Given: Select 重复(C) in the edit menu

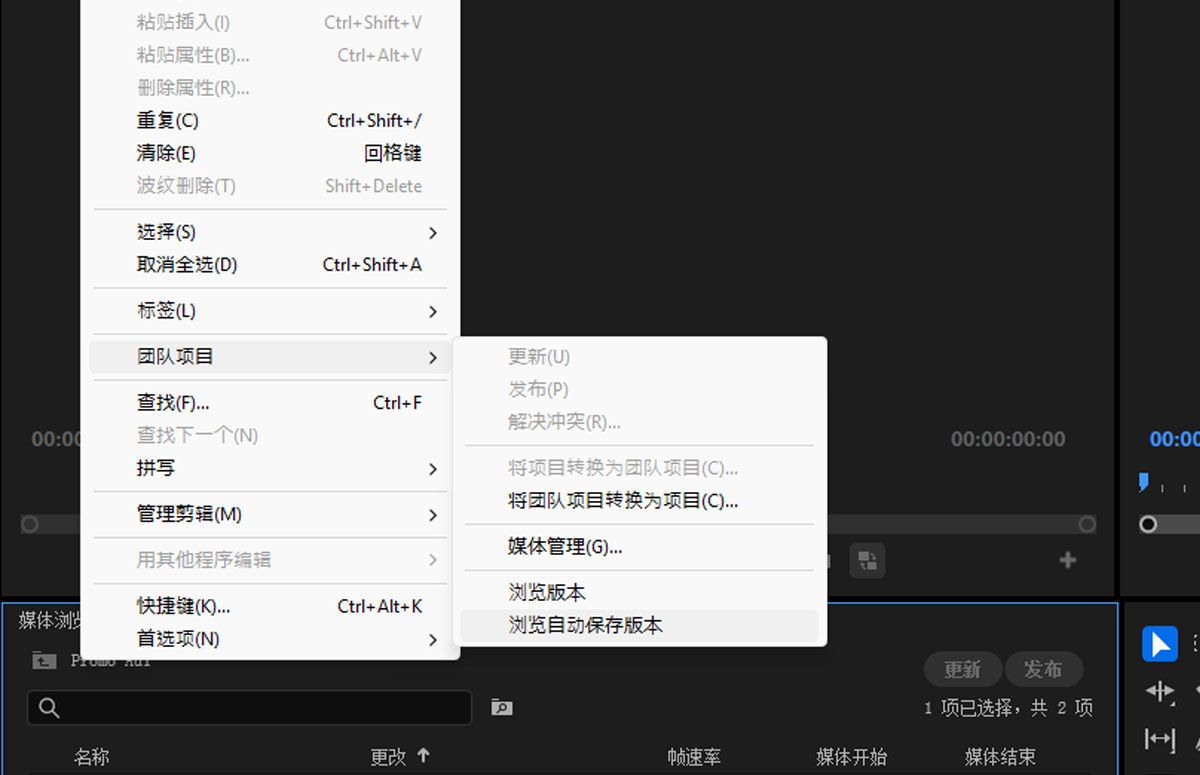Looking at the screenshot, I should (x=168, y=120).
